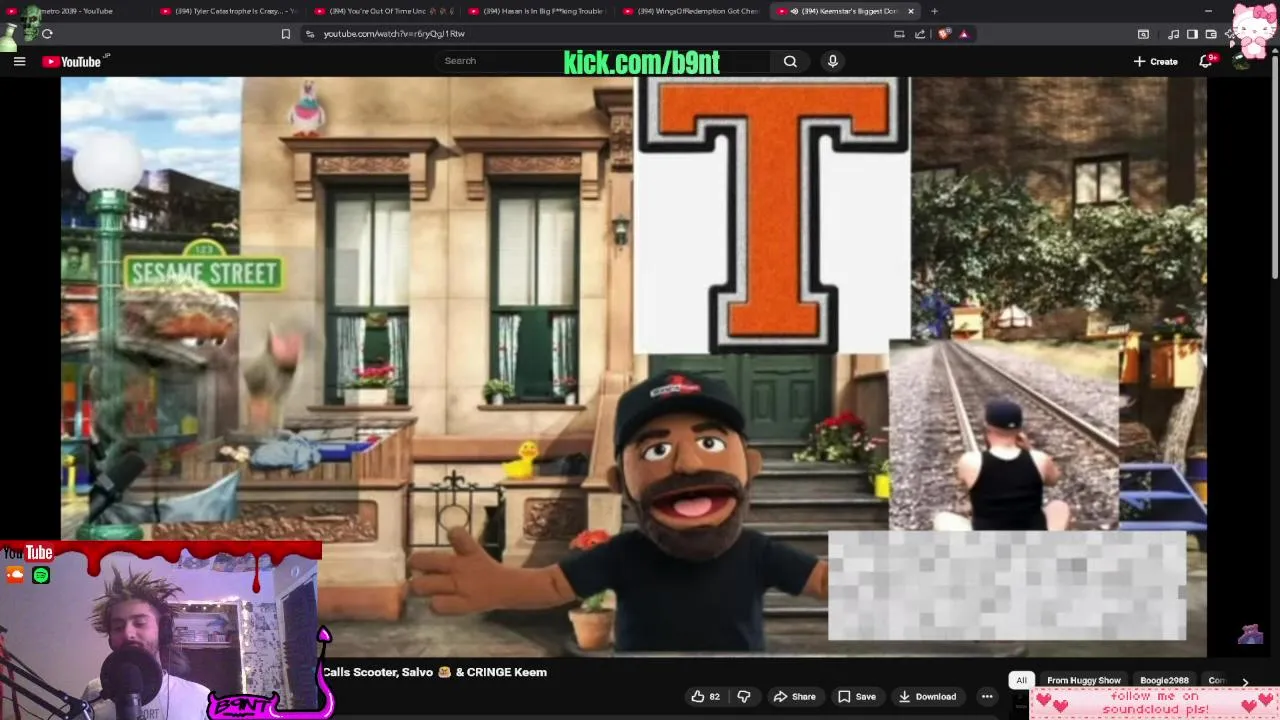
Task: Click the YouTube search magnifier button
Action: [790, 61]
